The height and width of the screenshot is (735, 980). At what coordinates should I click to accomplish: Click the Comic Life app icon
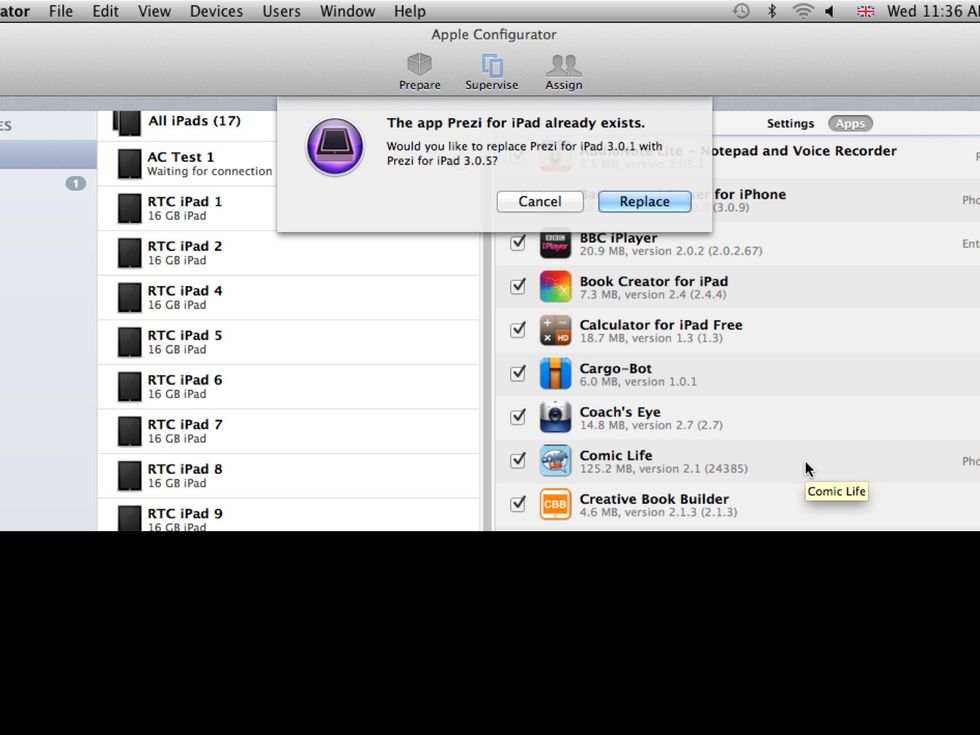pos(555,461)
